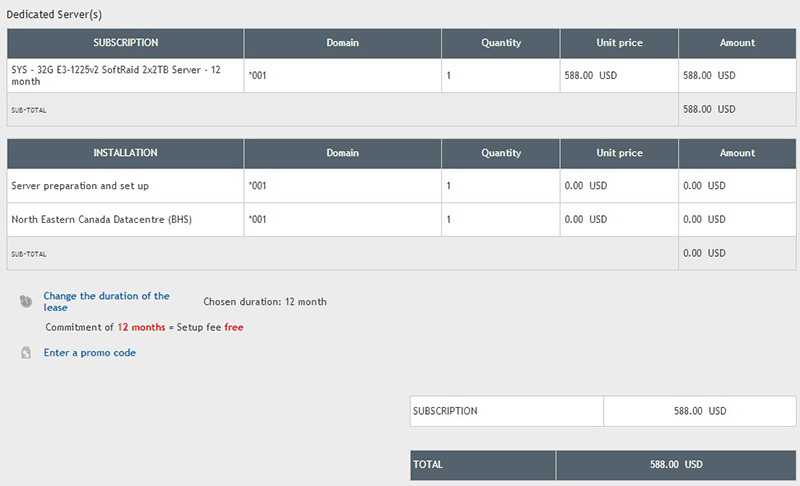The width and height of the screenshot is (800, 486).
Task: Click the Dedicated Server(s) heading
Action: click(x=54, y=14)
